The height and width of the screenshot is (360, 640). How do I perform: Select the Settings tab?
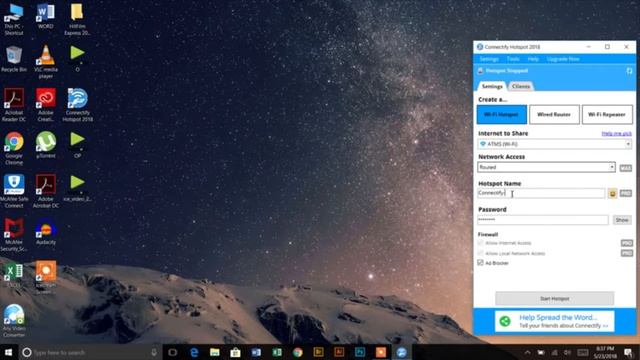[492, 86]
